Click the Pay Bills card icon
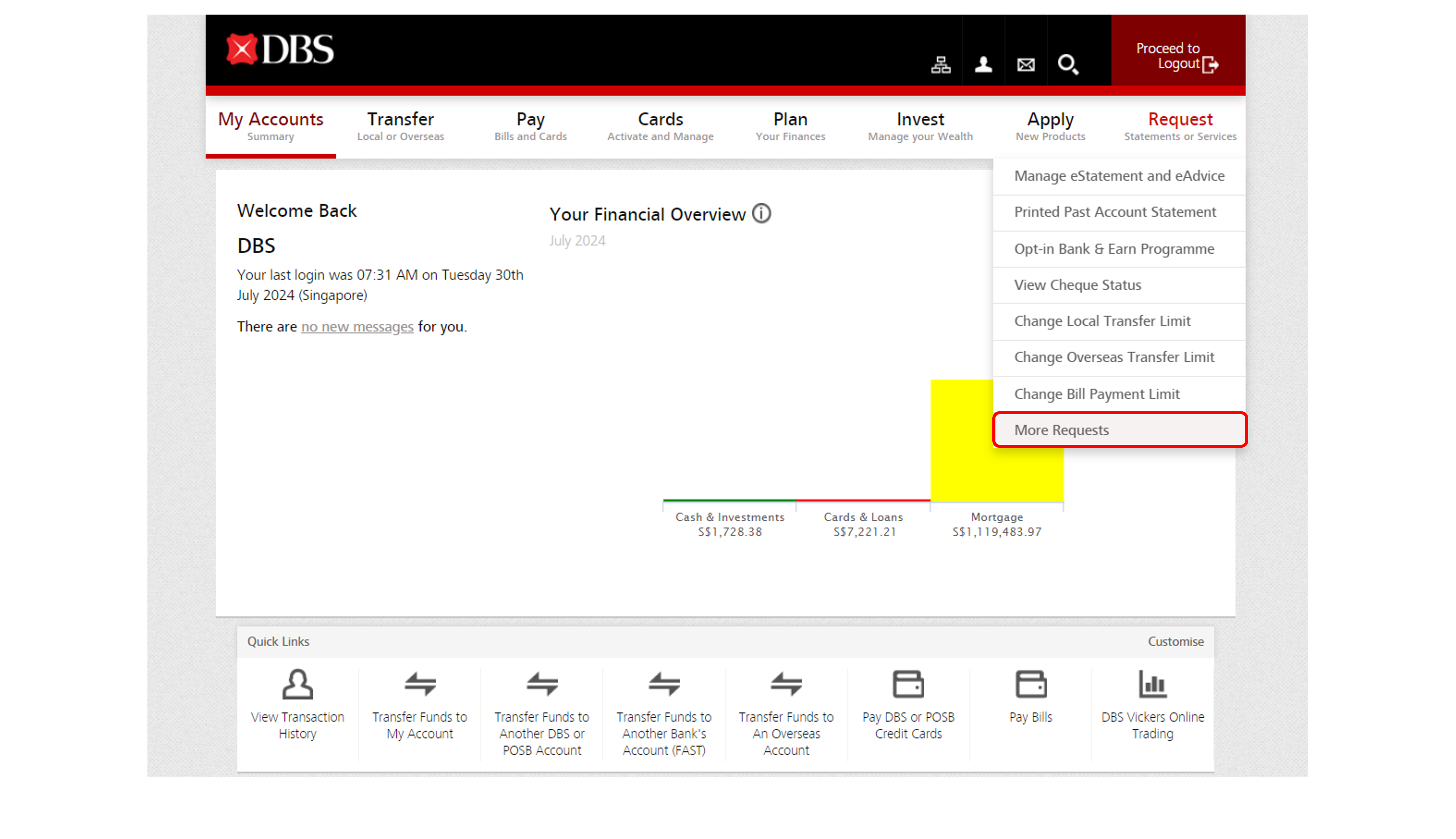The image size is (1456, 839). coord(1030,684)
